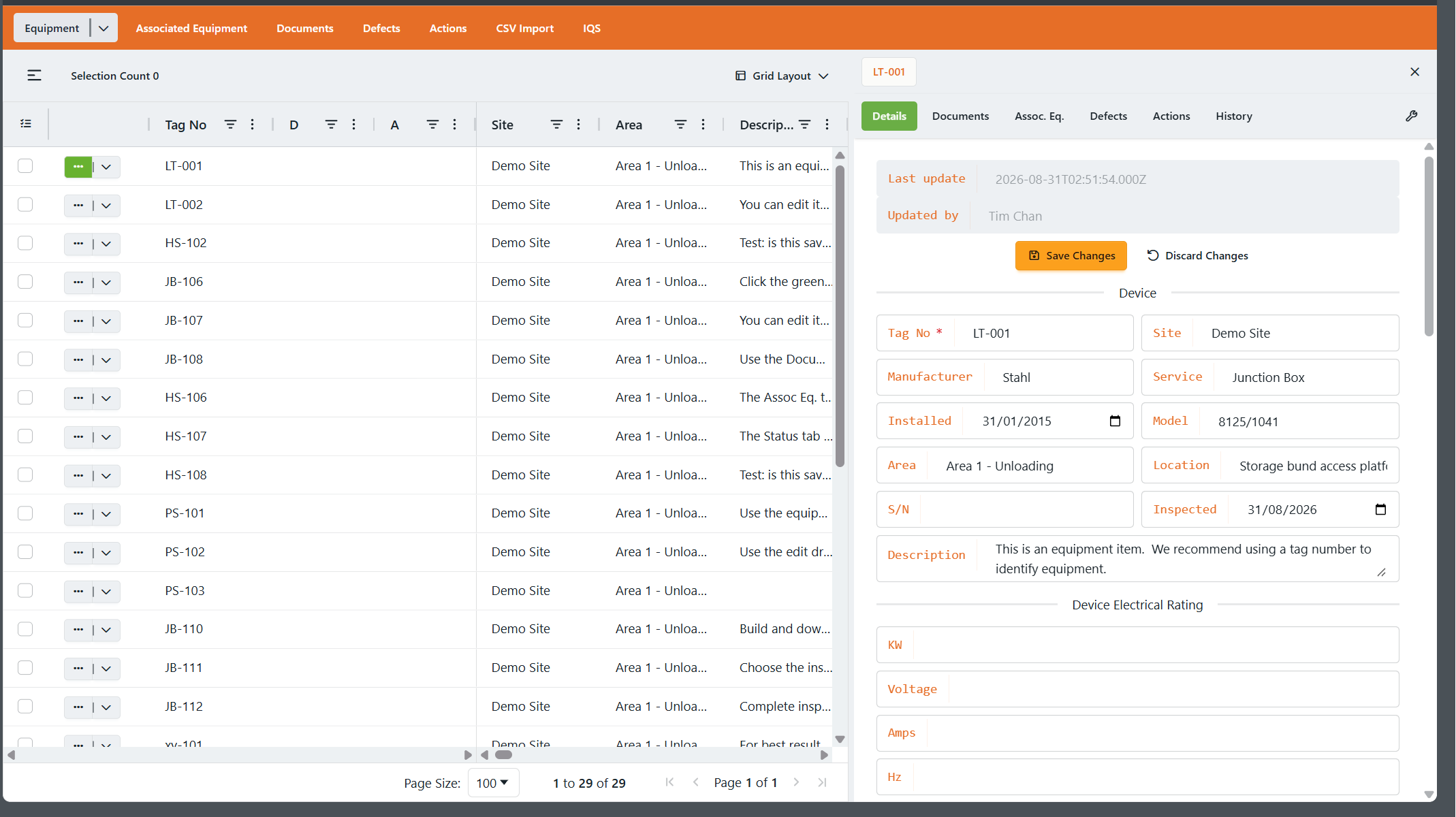
Task: Expand the row dropdown chevron for JB-107
Action: (x=106, y=321)
